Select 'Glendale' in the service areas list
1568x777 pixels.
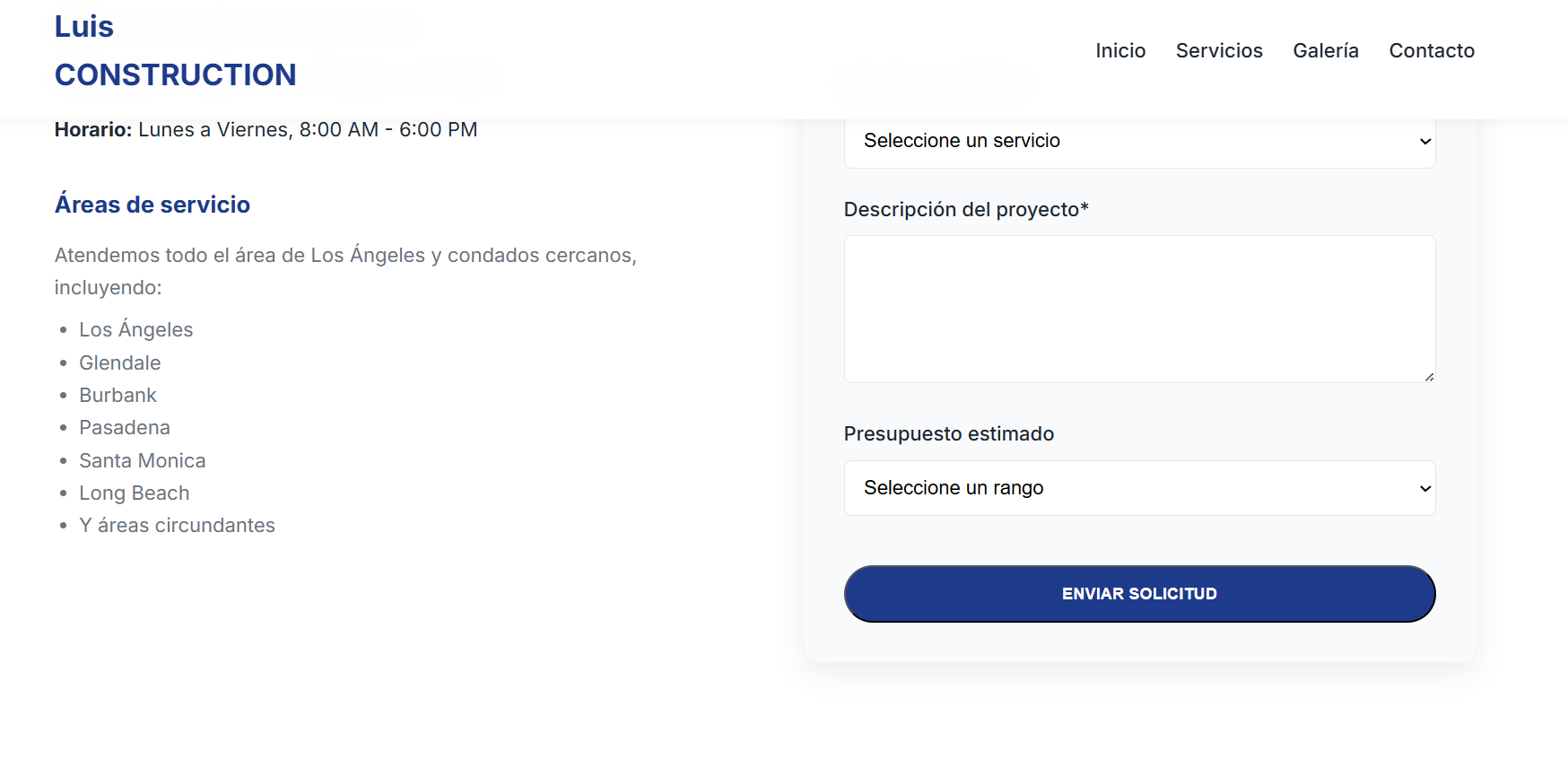point(120,362)
